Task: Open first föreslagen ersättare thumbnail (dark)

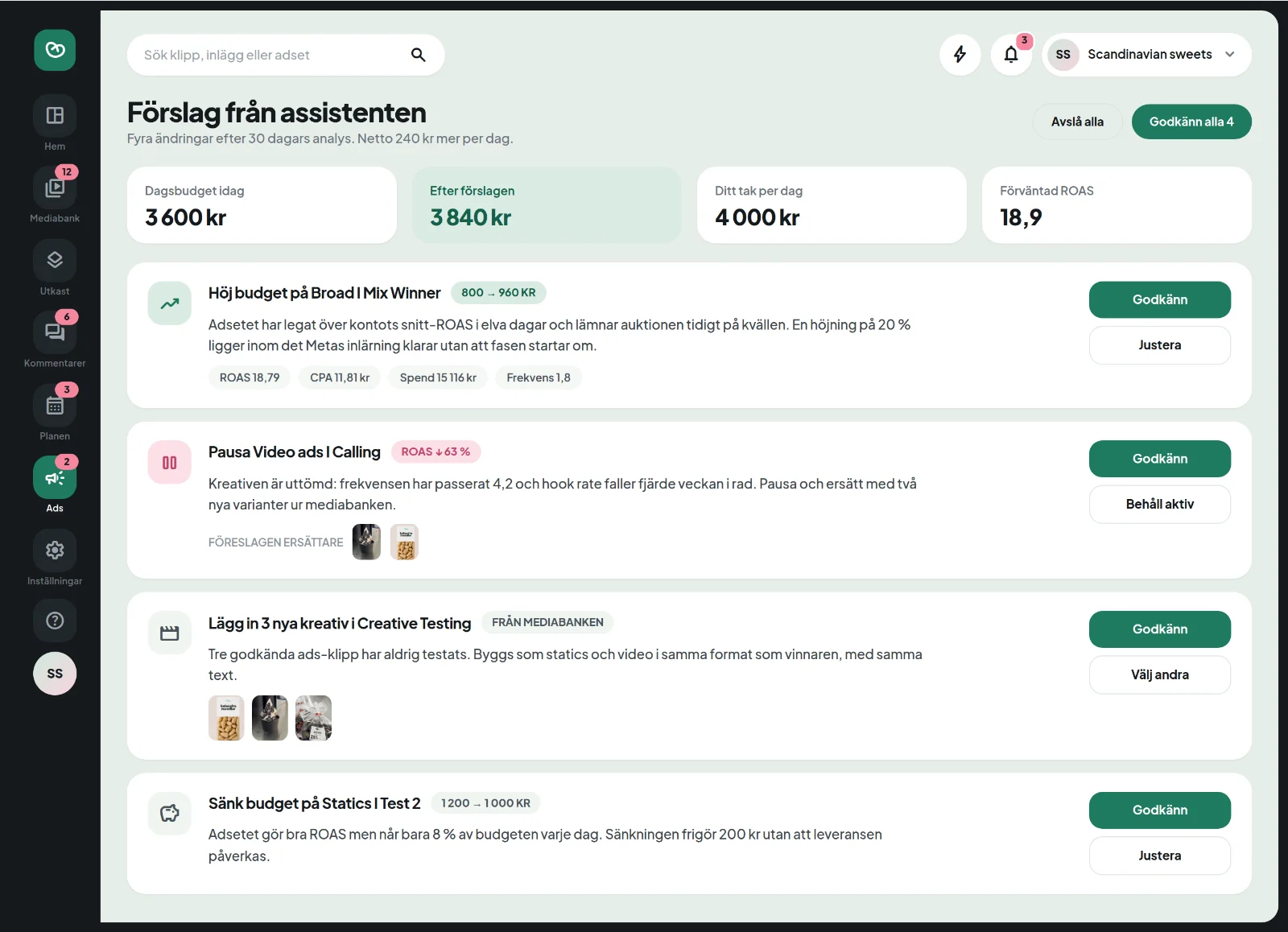Action: click(367, 542)
